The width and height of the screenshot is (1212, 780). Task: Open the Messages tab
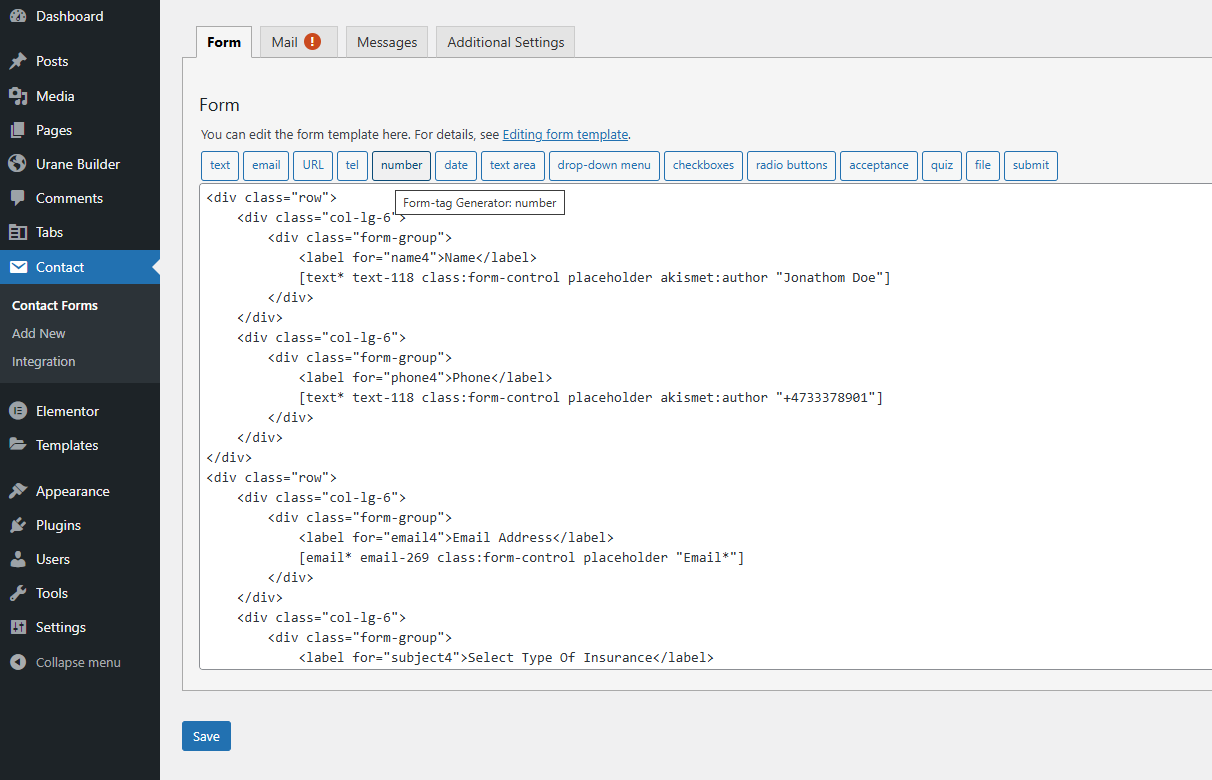tap(387, 42)
